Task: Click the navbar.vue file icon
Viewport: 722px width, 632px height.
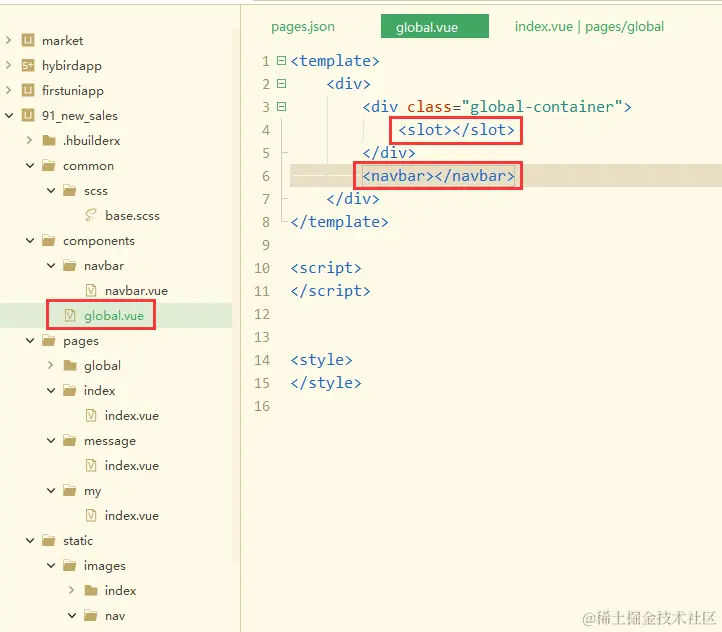Action: [91, 290]
